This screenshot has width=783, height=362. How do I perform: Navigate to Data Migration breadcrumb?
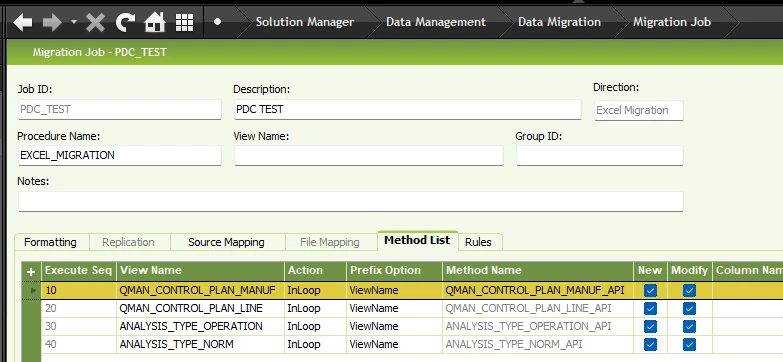559,22
